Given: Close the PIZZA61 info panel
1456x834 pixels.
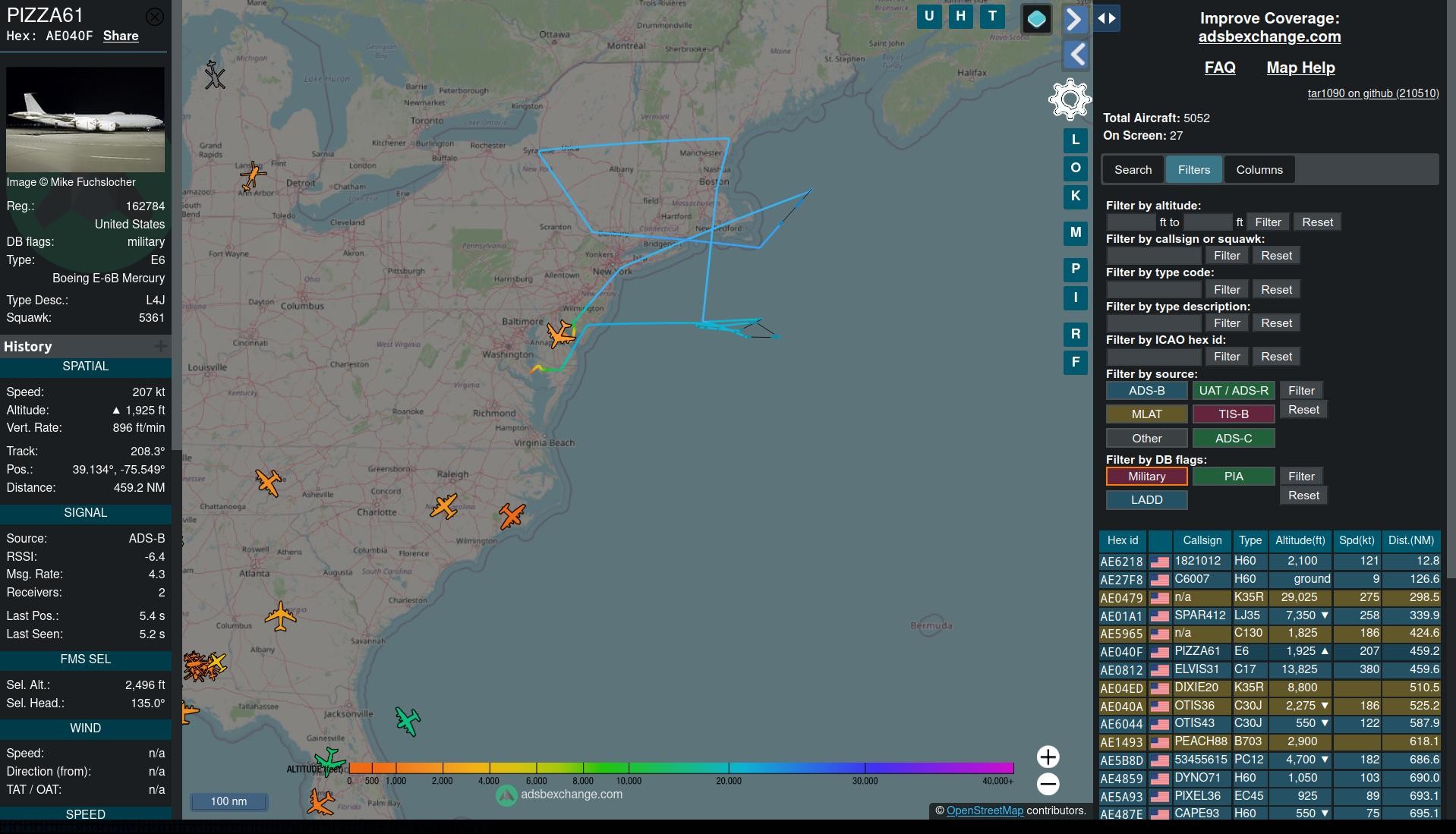Looking at the screenshot, I should [155, 17].
